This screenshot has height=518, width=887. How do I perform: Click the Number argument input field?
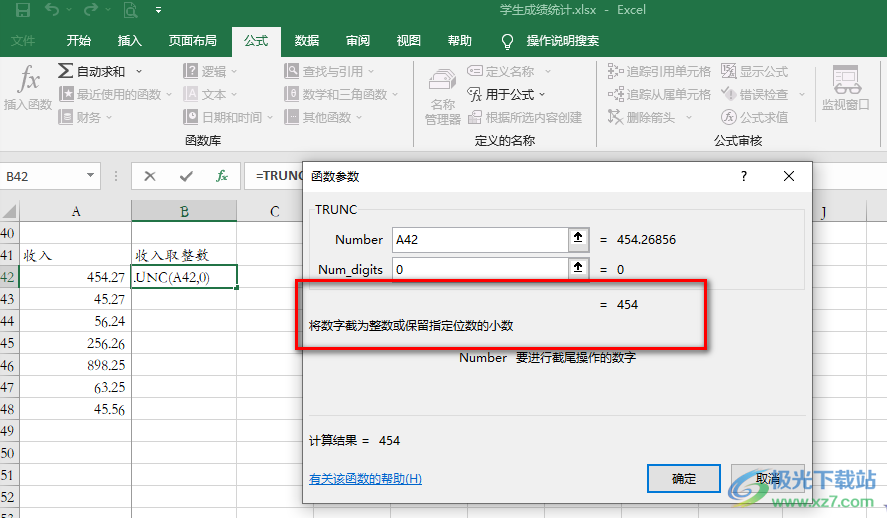tap(480, 240)
